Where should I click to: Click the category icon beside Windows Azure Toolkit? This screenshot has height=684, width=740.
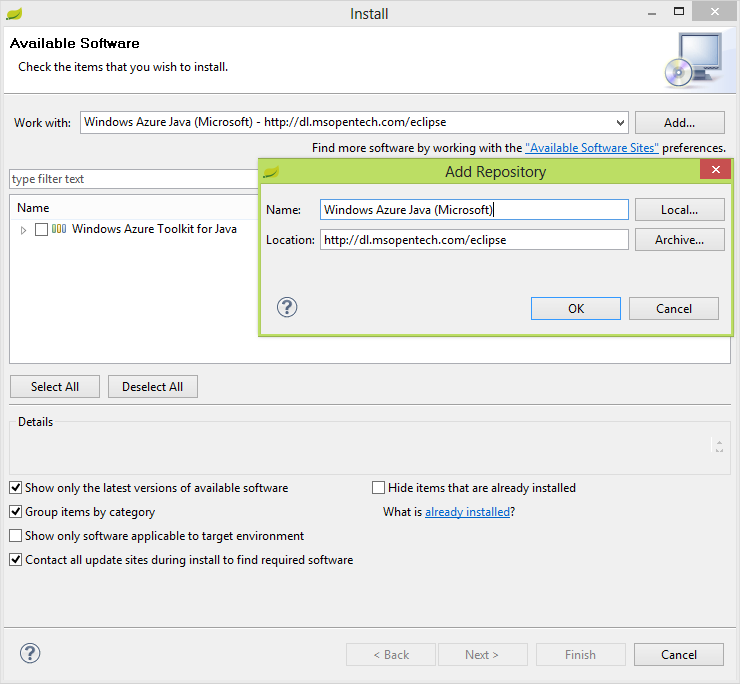(59, 229)
